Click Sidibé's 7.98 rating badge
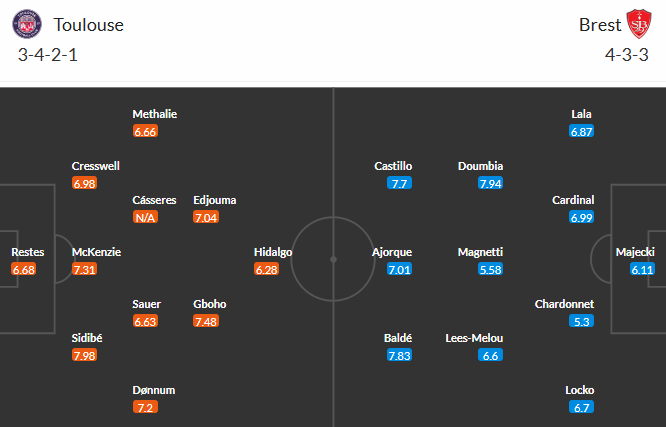The image size is (666, 427). (85, 356)
